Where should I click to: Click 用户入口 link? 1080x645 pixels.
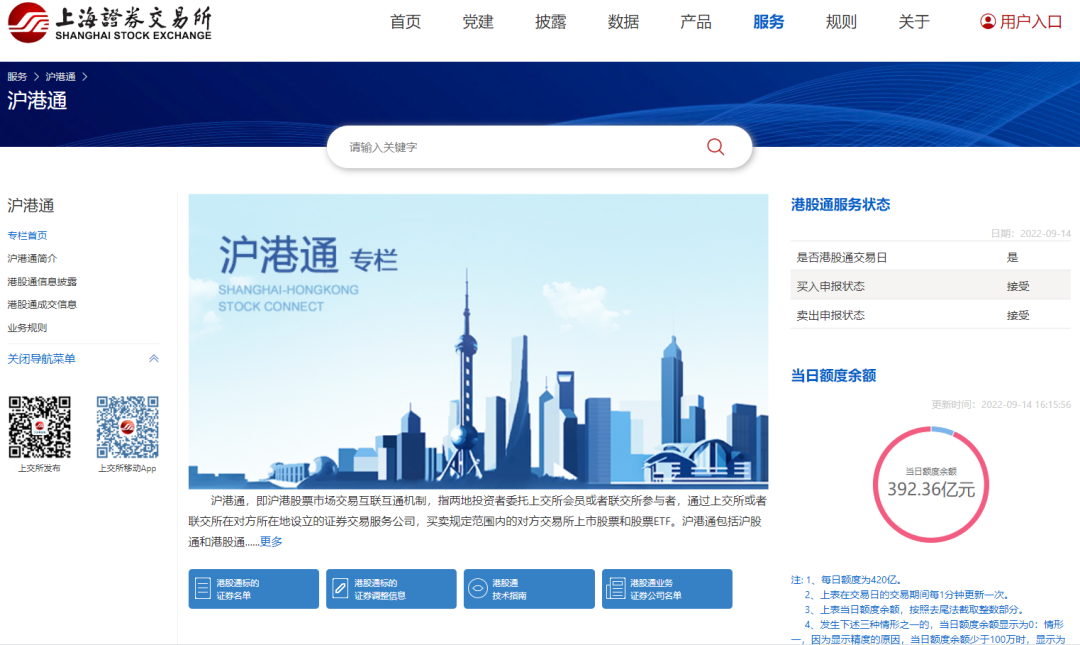[x=1030, y=22]
